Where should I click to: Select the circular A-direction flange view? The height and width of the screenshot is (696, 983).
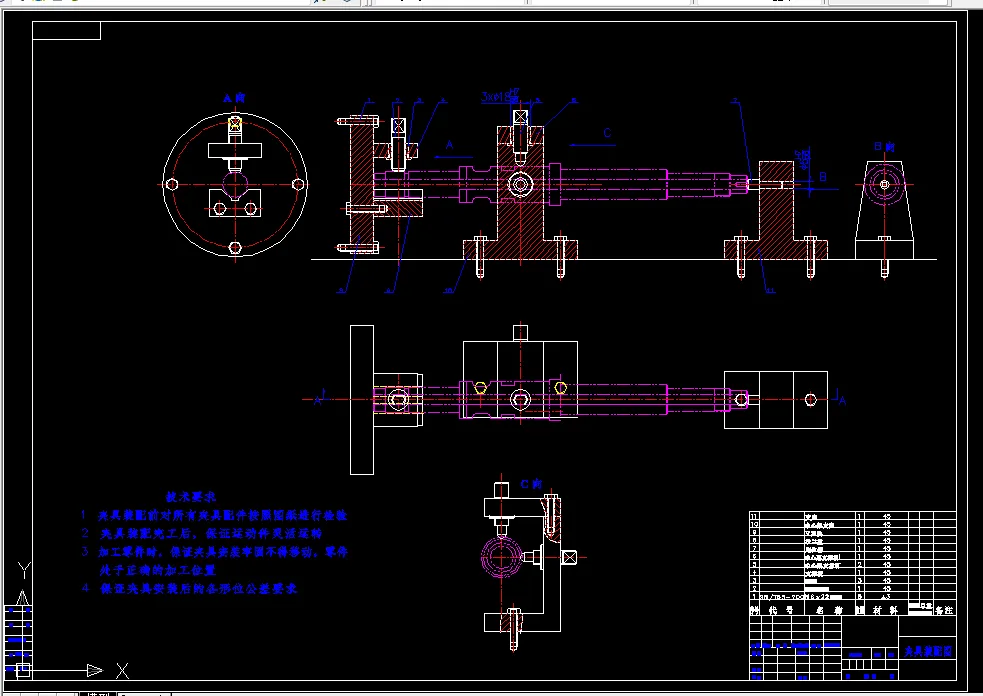point(235,184)
